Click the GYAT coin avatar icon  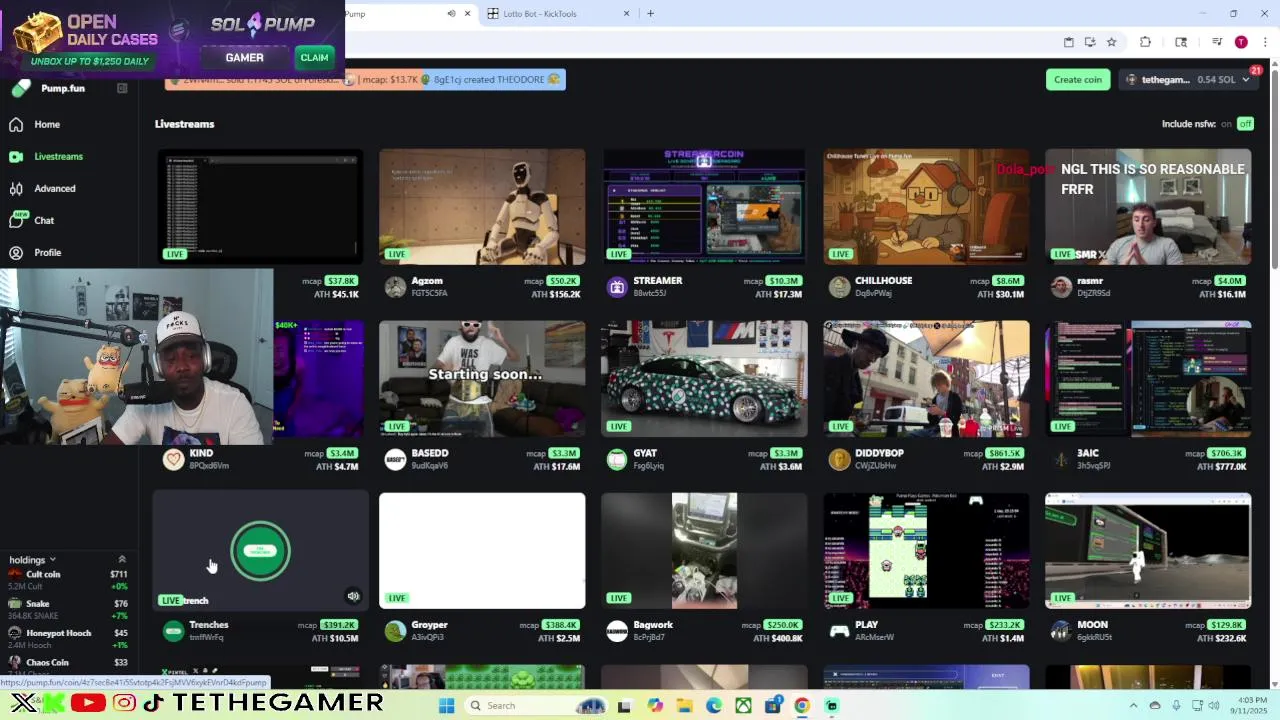pos(617,460)
